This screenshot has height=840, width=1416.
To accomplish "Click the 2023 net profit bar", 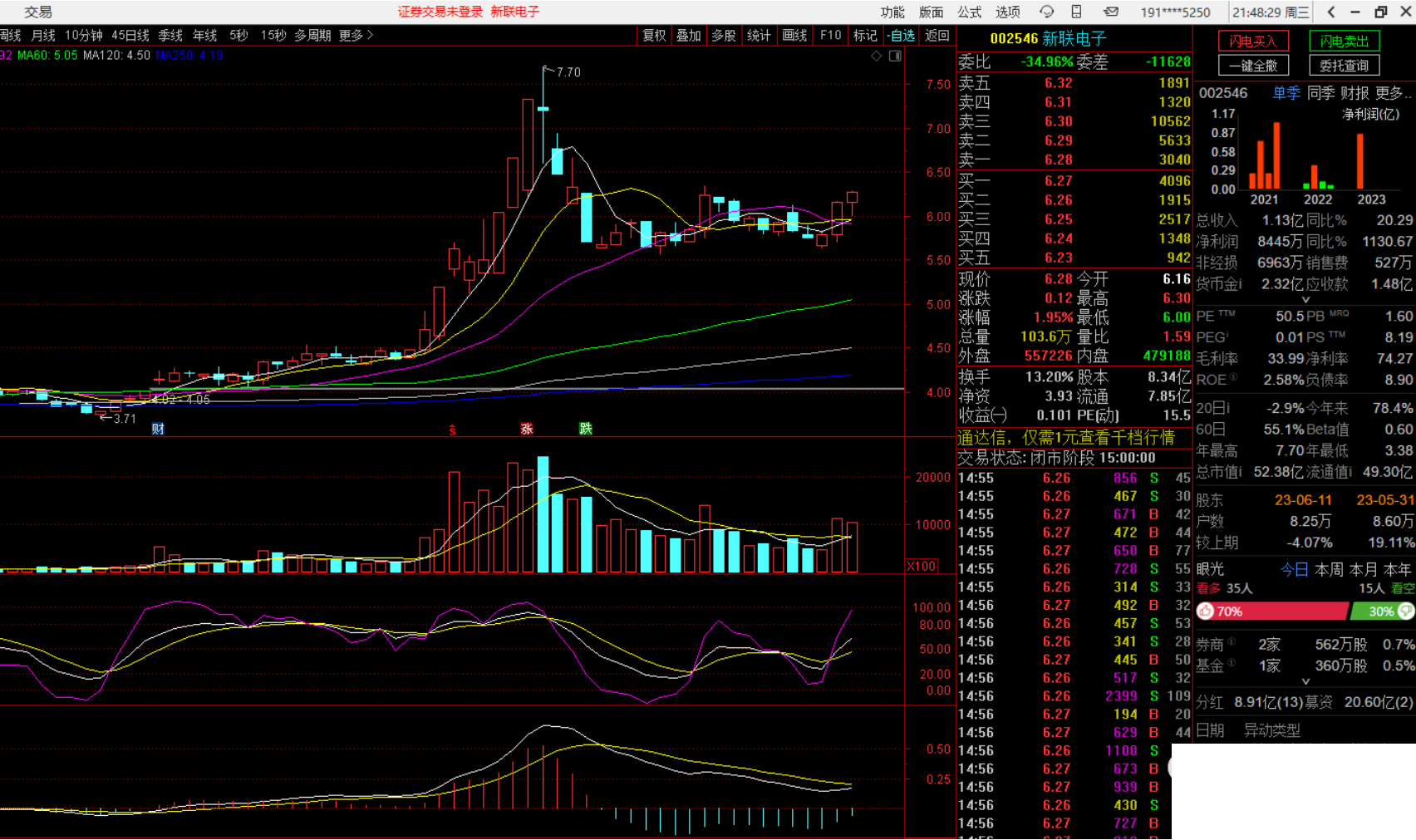I will (x=1360, y=161).
